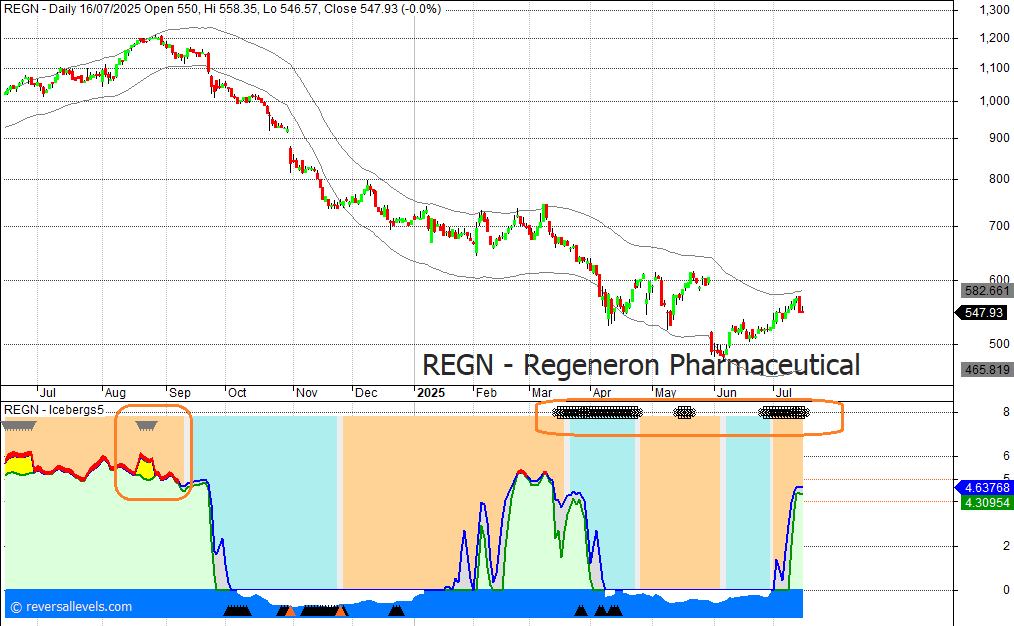This screenshot has width=1014, height=626.
Task: Click the green 4.30954 indicator value tag
Action: click(x=987, y=502)
